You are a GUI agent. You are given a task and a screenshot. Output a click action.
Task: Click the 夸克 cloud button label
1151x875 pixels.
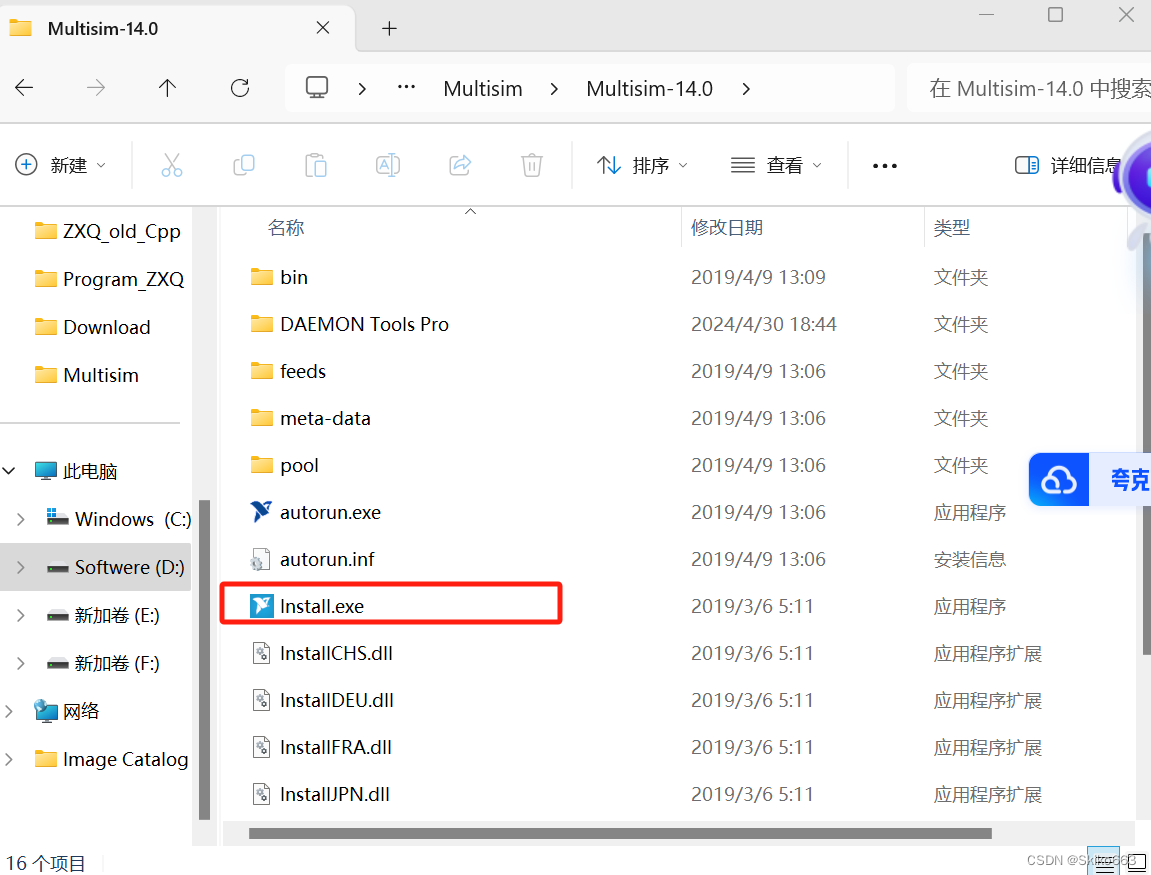click(1129, 480)
